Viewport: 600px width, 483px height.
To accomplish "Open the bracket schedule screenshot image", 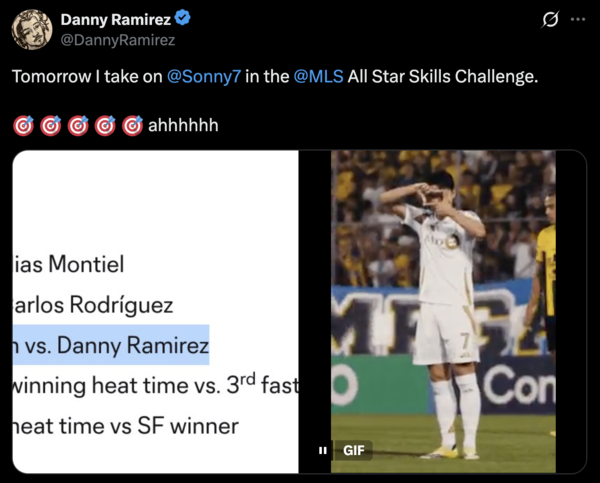I will [155, 312].
